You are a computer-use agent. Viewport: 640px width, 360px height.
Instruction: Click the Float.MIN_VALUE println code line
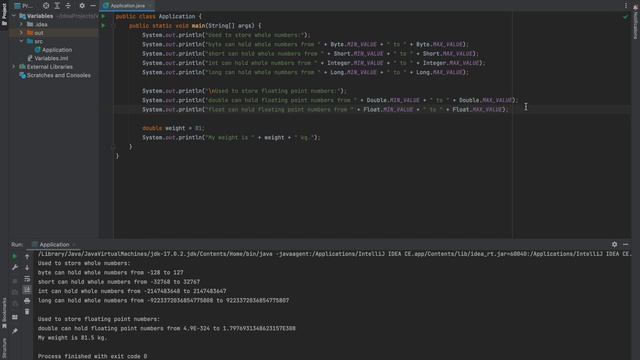click(x=325, y=109)
